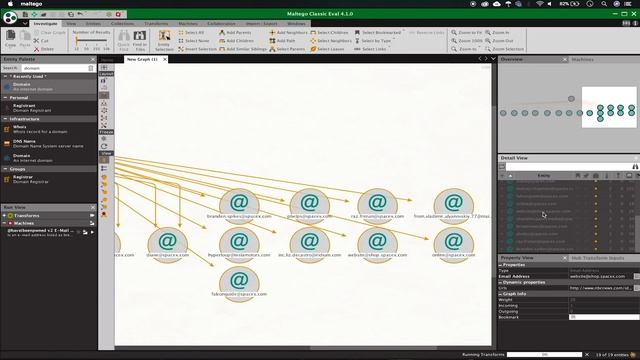Click red stop icon in quick-access toolbar
The height and width of the screenshot is (360, 640).
[118, 14]
